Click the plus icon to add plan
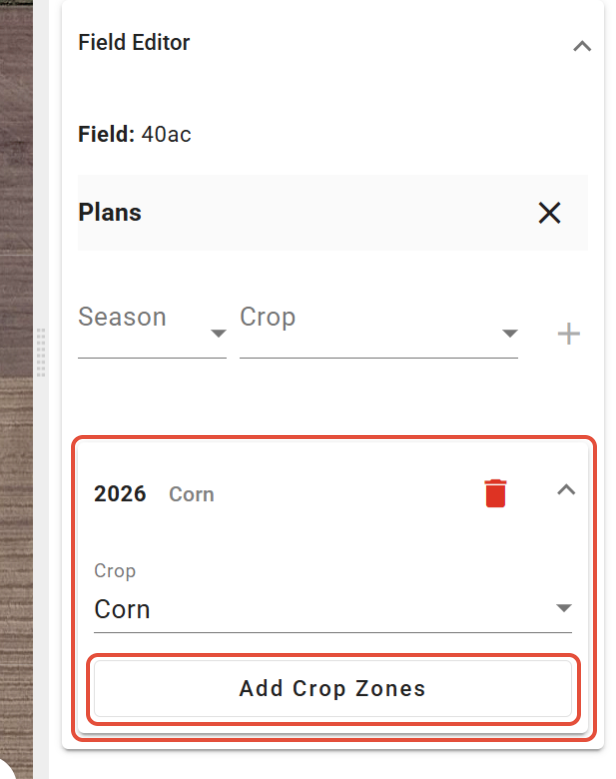616x779 pixels. 569,334
